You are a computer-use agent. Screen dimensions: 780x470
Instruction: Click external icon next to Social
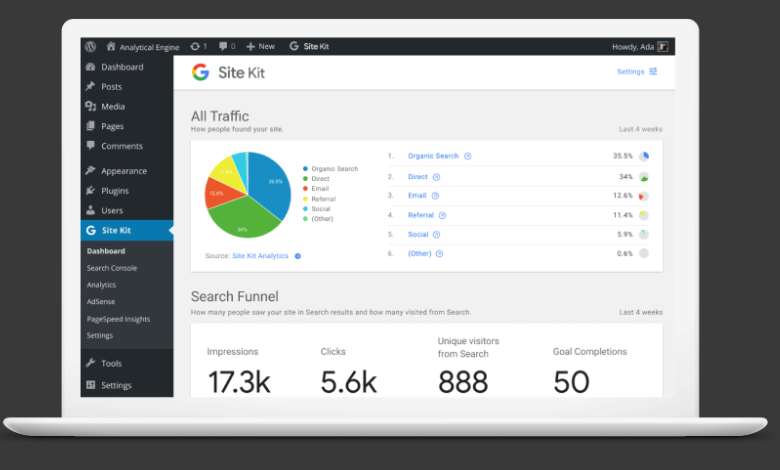coord(436,235)
